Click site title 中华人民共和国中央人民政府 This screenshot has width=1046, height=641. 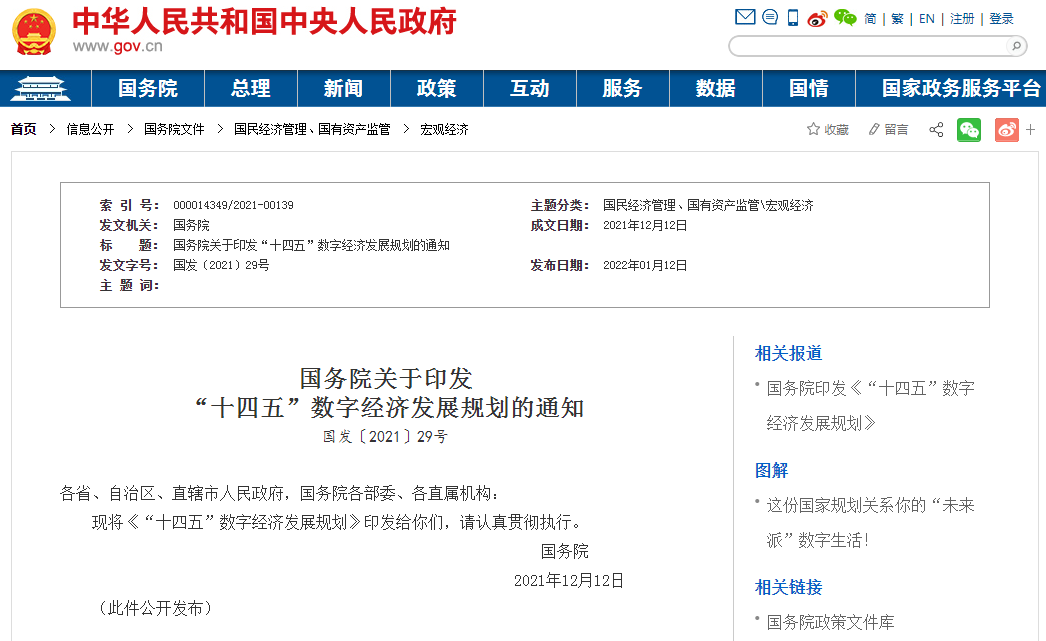(264, 21)
